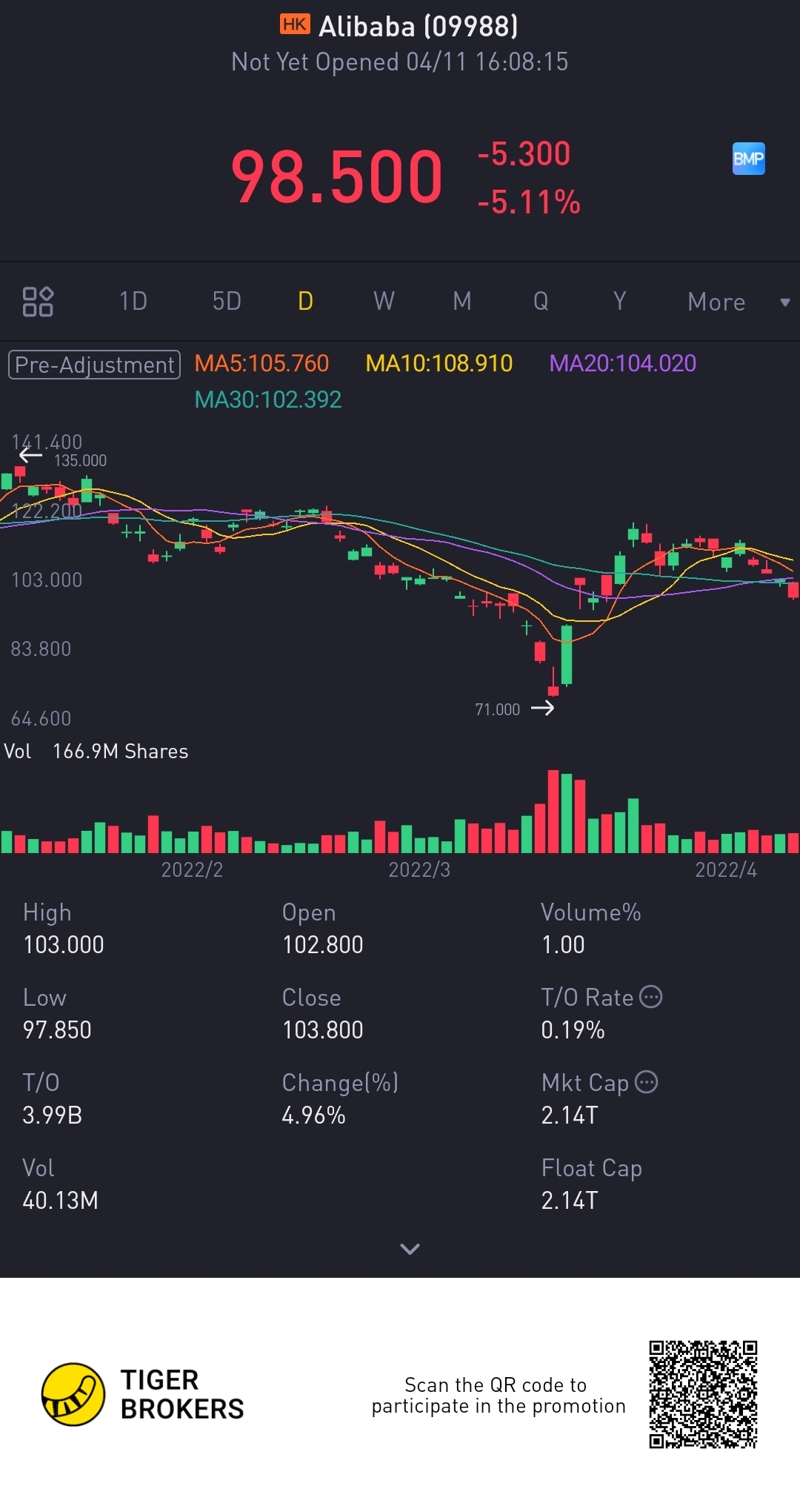Select the monthly M chart tab
Image resolution: width=800 pixels, height=1512 pixels.
[462, 302]
